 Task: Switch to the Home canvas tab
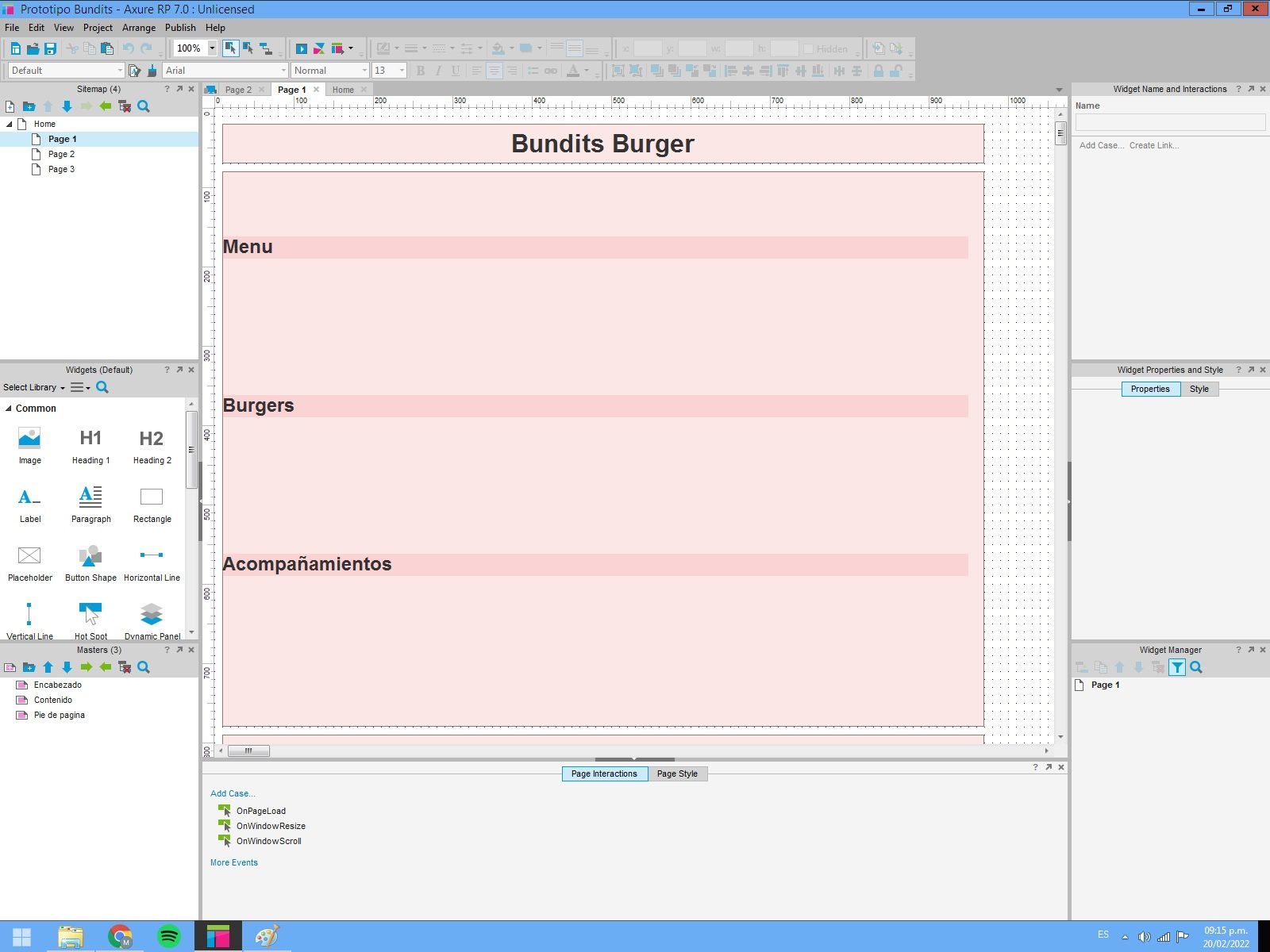click(343, 90)
